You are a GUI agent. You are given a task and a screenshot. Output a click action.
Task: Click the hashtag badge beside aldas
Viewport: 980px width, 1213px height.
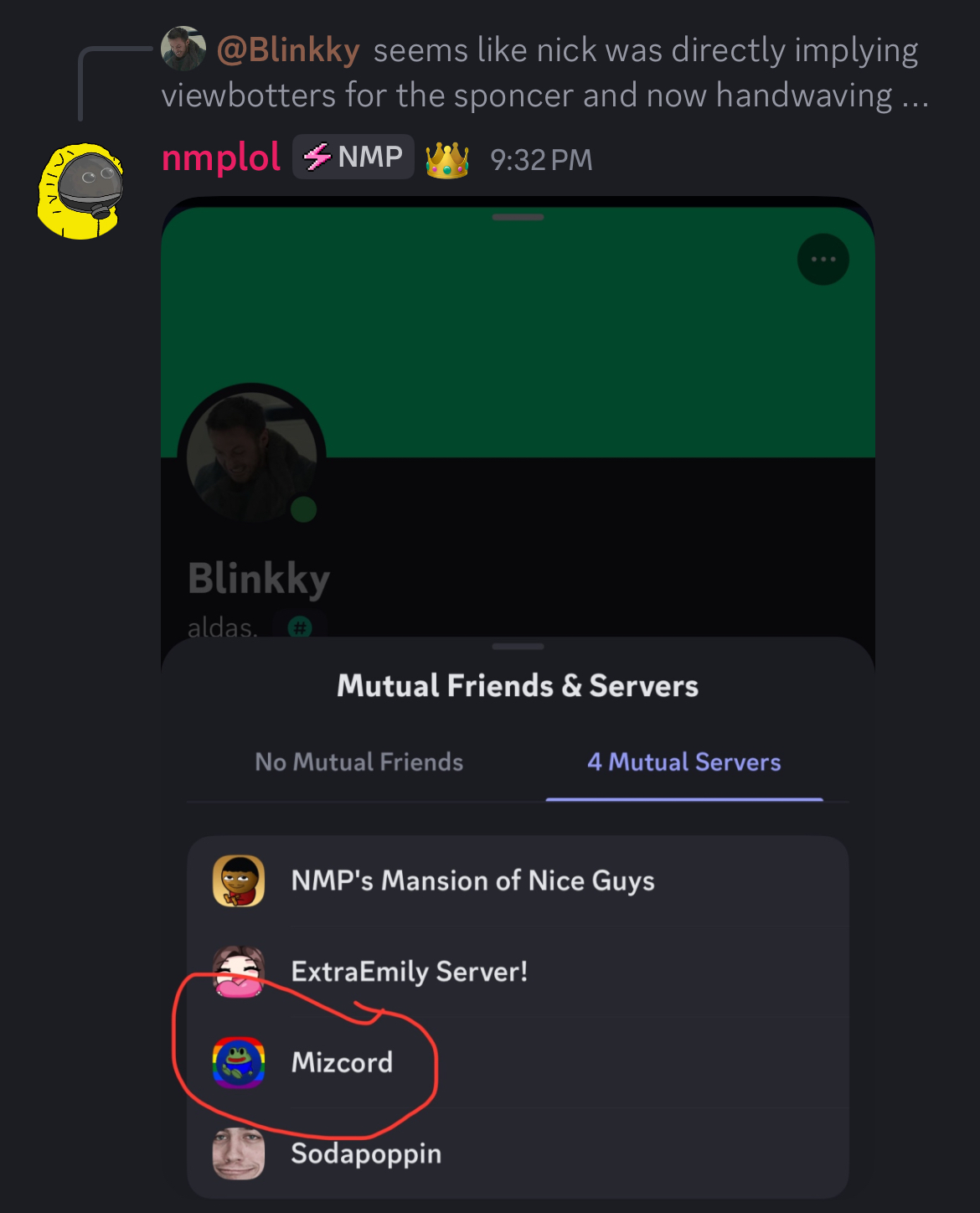tap(300, 627)
